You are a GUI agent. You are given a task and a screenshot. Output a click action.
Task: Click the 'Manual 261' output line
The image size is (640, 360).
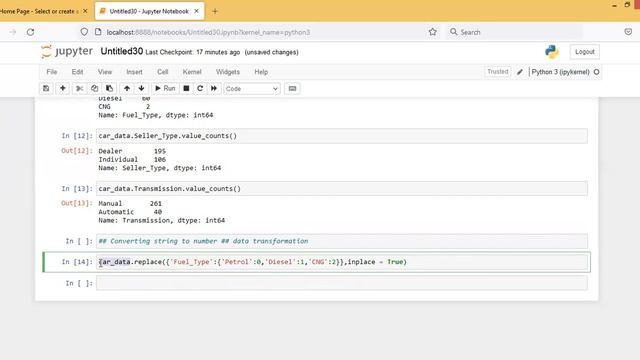(x=130, y=203)
